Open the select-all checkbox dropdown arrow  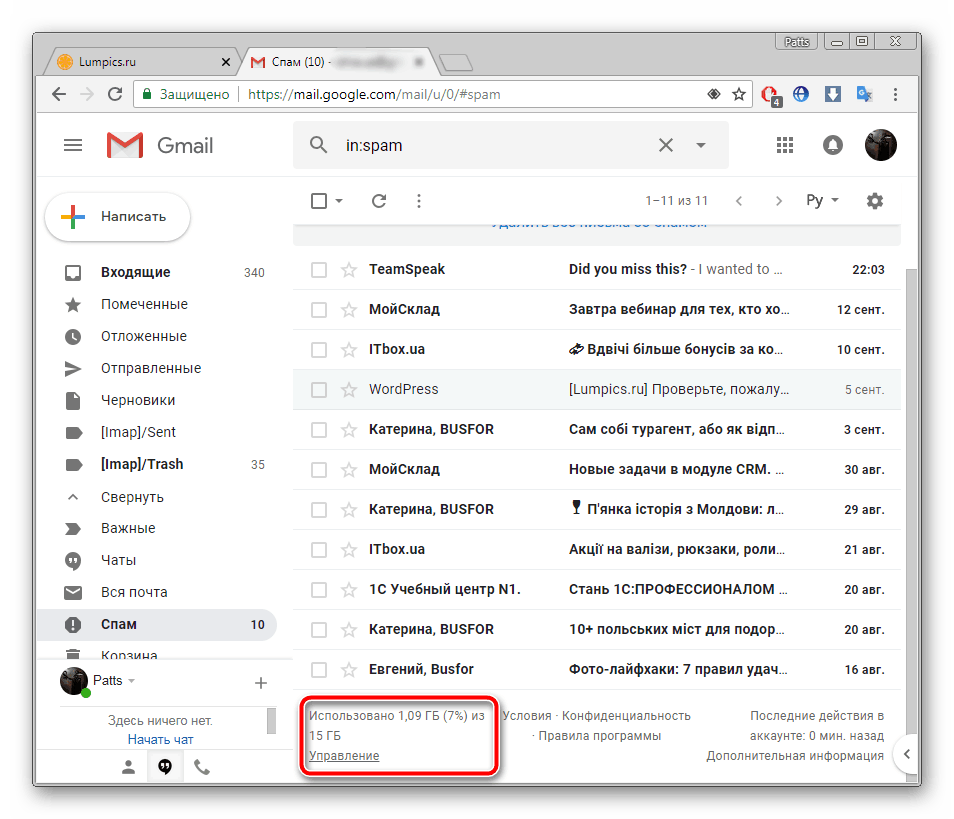click(x=339, y=201)
